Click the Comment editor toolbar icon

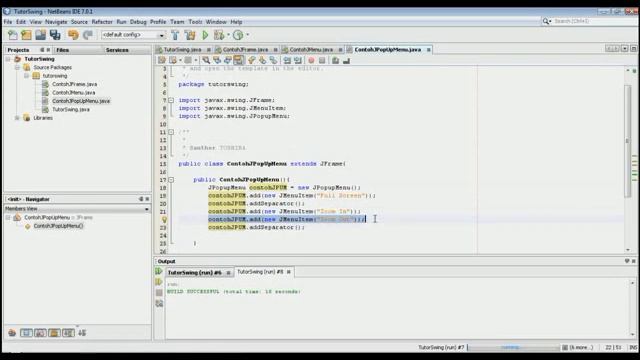coord(336,60)
